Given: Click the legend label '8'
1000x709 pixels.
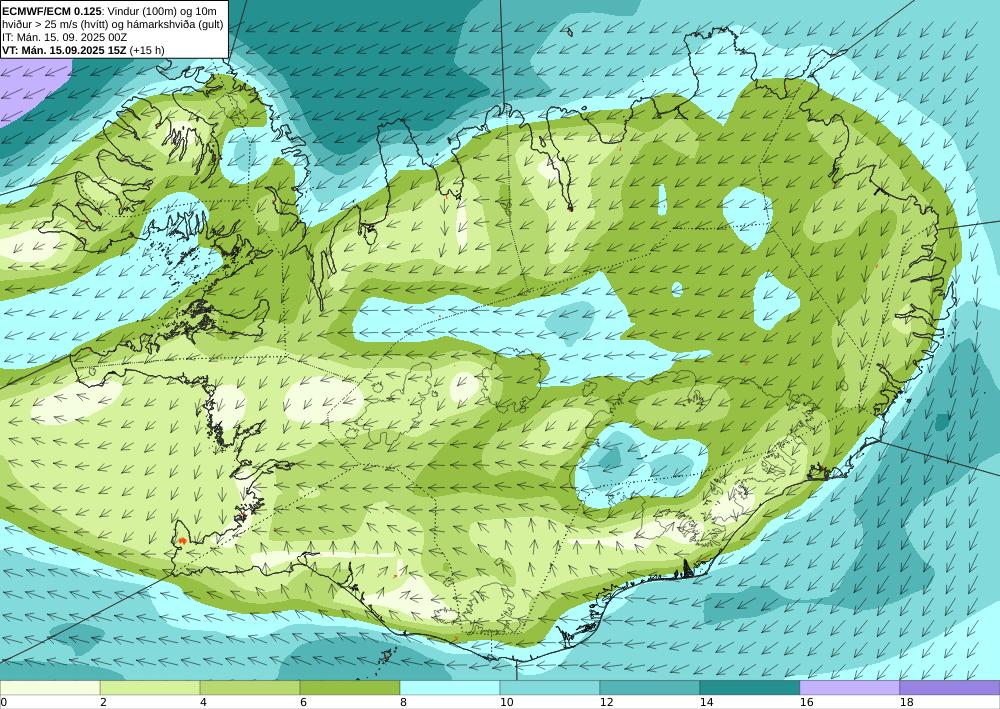Looking at the screenshot, I should pos(403,702).
